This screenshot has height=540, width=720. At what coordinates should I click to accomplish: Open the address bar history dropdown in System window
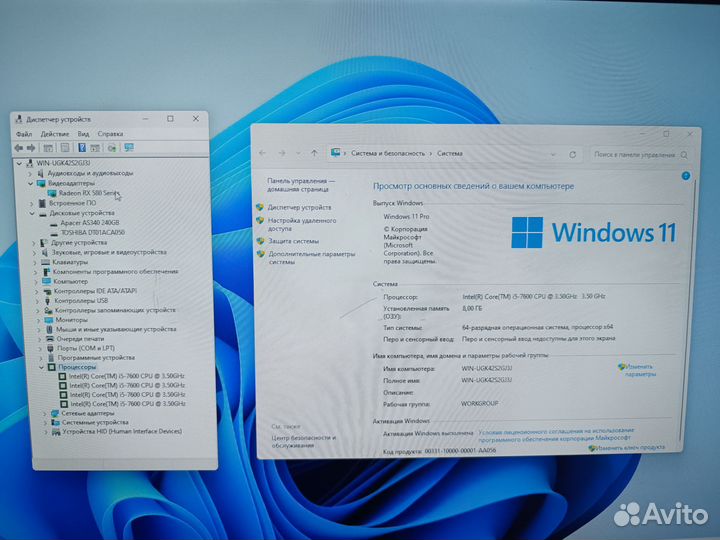point(553,155)
